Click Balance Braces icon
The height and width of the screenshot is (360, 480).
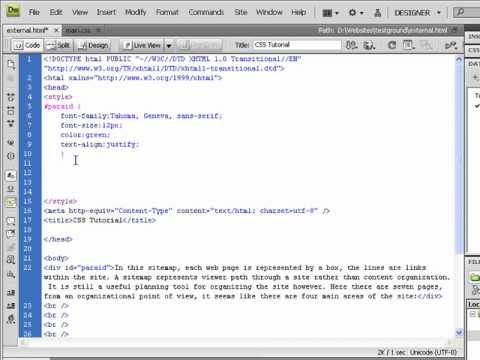tap(11, 156)
